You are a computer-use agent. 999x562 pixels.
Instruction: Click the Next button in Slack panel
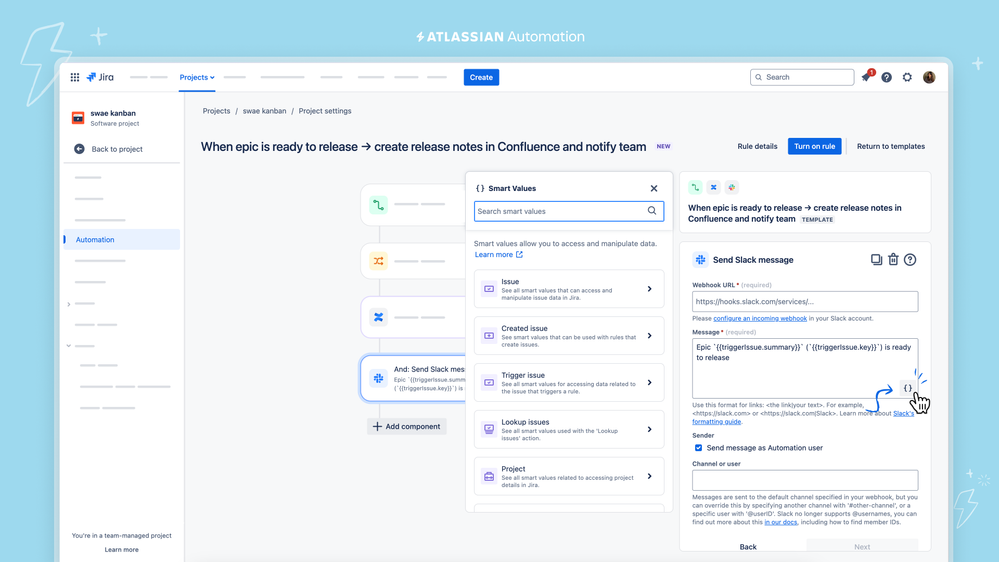click(862, 547)
